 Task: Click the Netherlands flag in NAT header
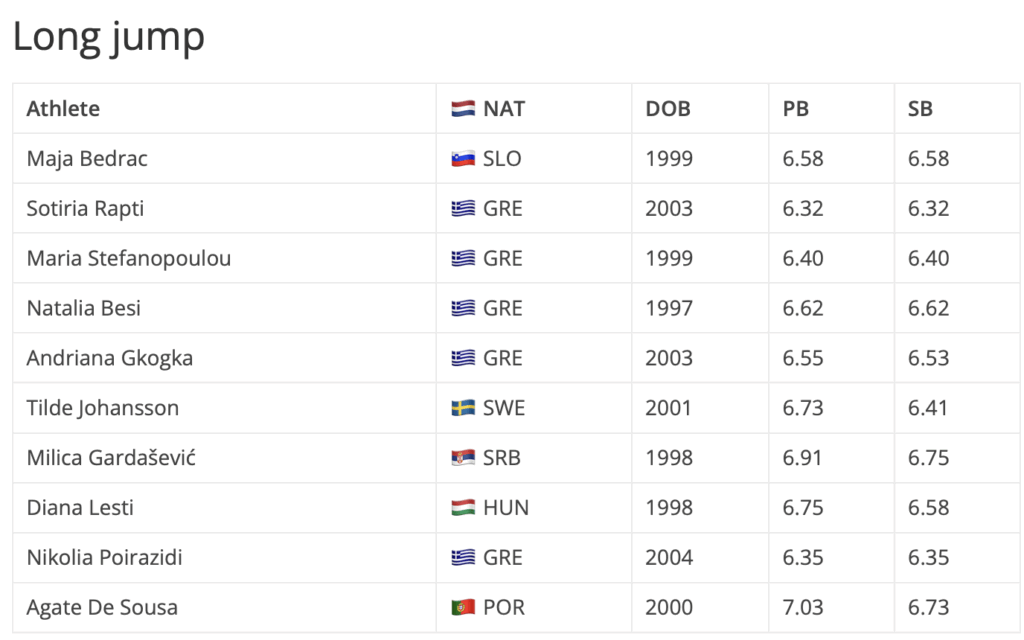click(x=462, y=109)
